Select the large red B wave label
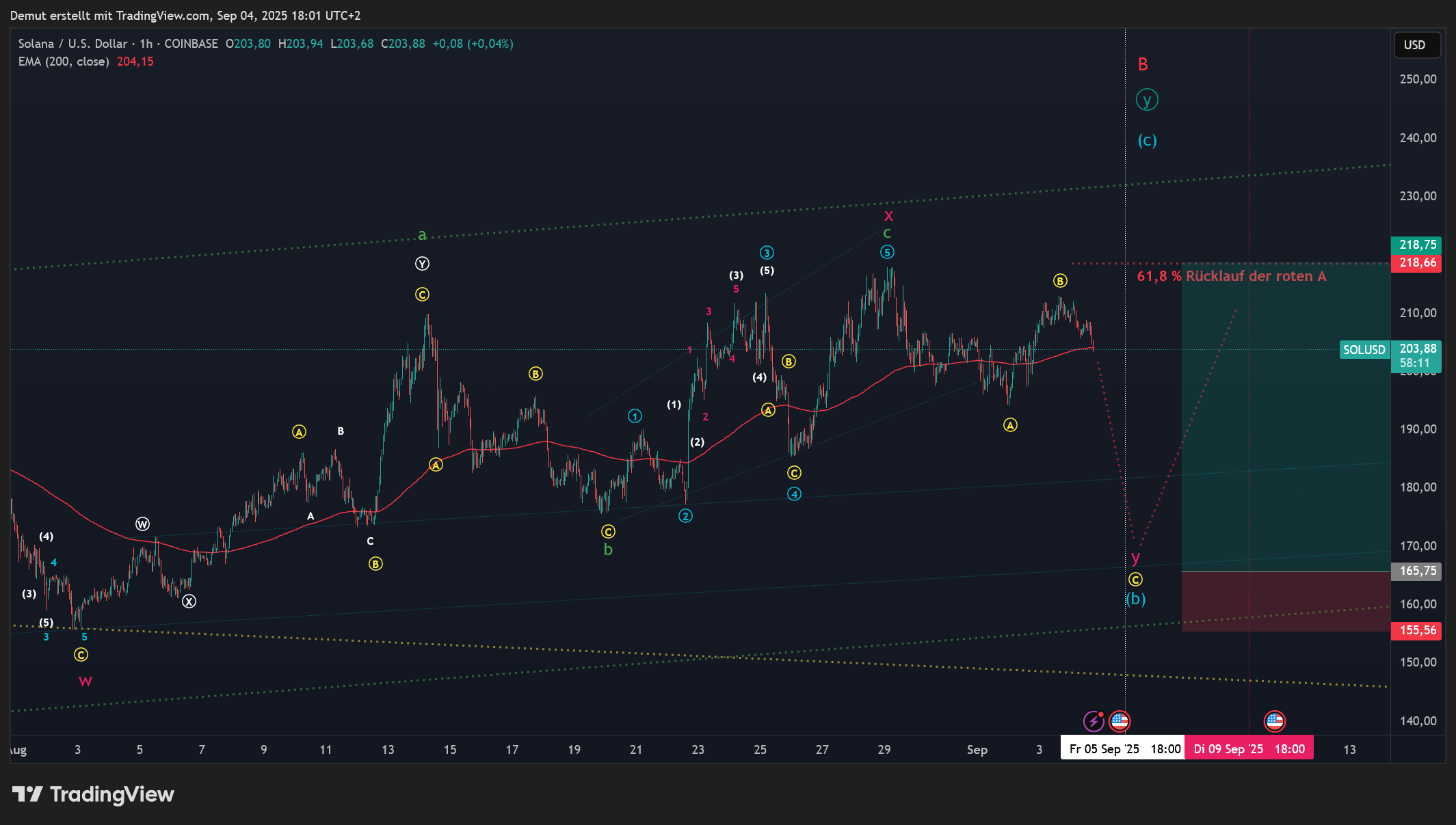 [1143, 65]
